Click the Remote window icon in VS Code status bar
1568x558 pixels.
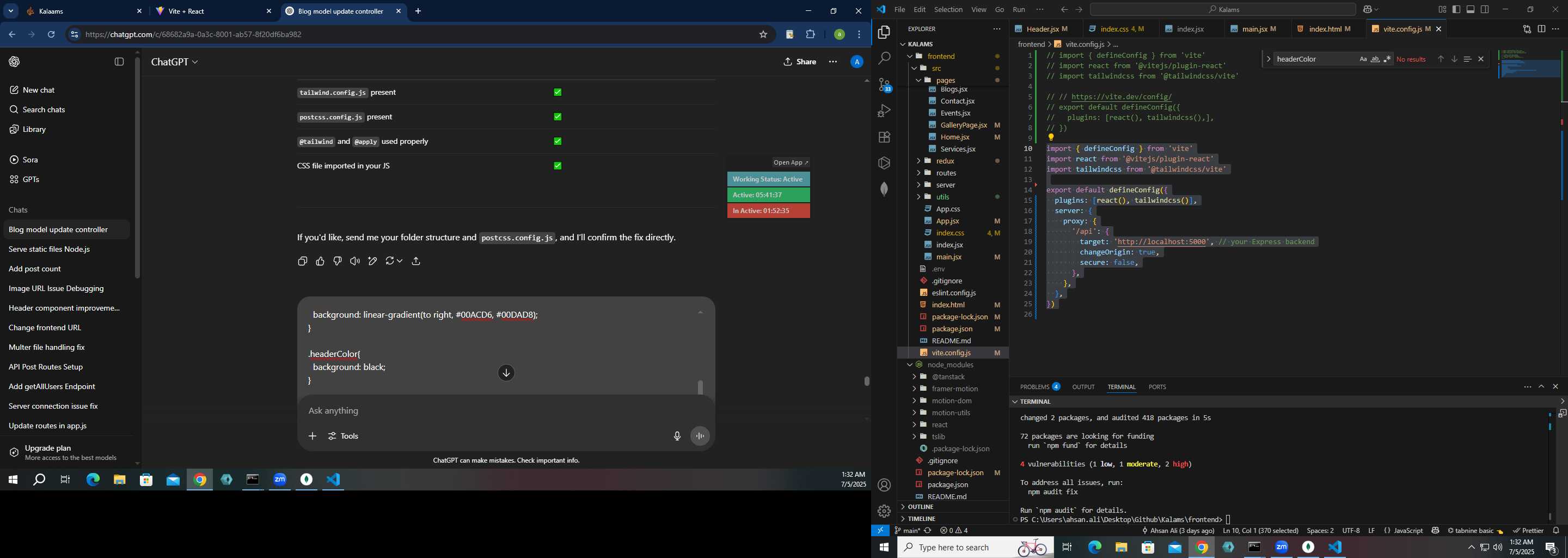pos(880,531)
